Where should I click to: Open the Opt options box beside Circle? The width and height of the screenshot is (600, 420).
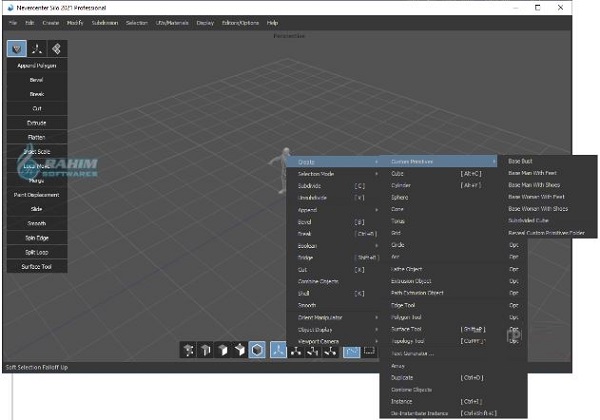point(514,245)
